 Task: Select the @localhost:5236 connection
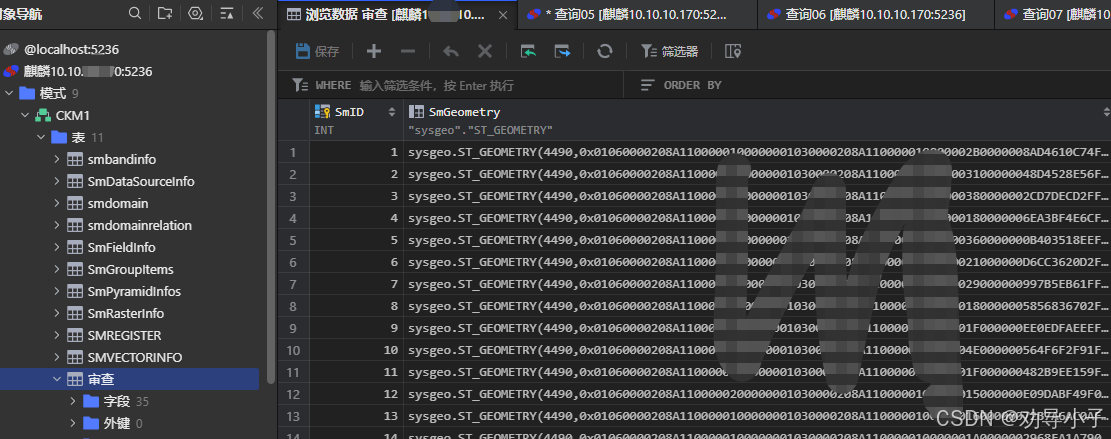(71, 50)
